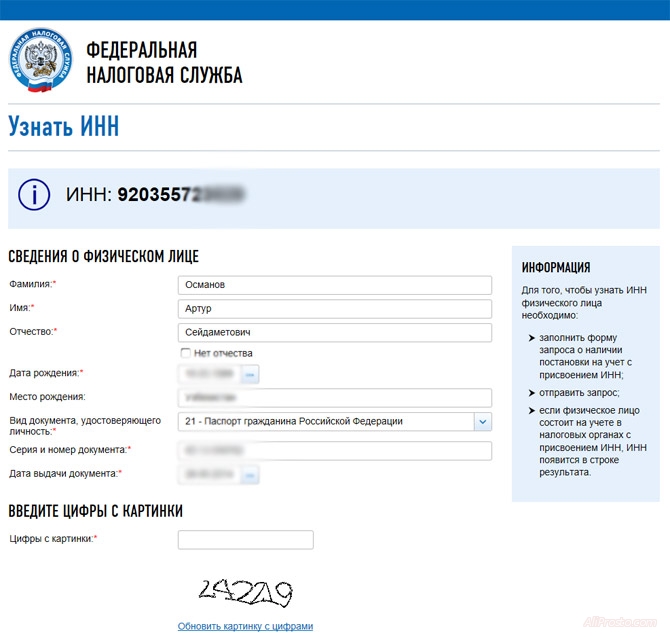The width and height of the screenshot is (670, 637).
Task: Click the info circle icon beside ИНН
Action: point(34,196)
